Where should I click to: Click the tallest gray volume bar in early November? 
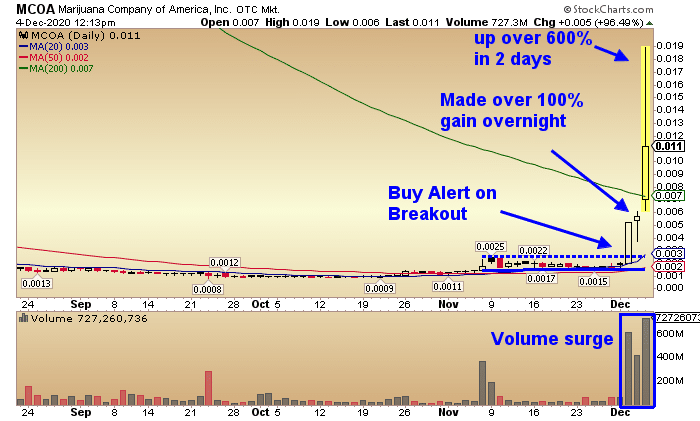point(482,383)
